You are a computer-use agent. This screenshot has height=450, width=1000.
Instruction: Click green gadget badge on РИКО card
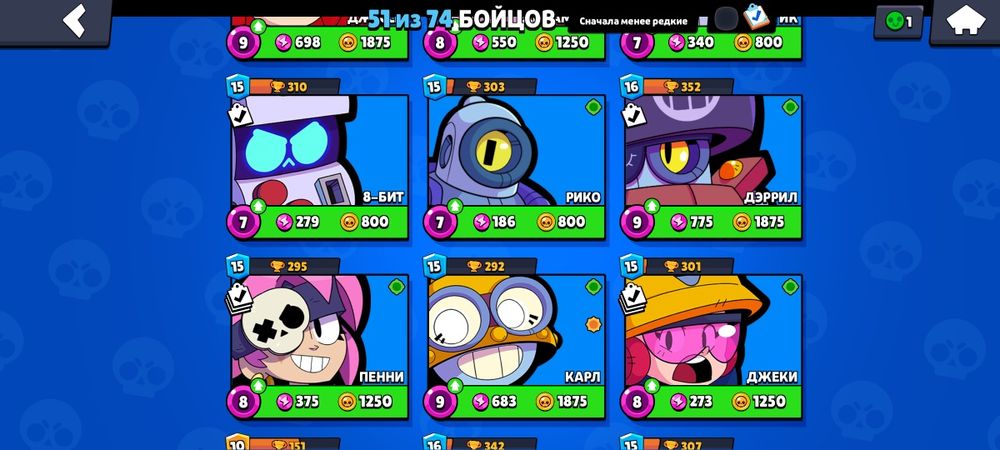tap(593, 107)
